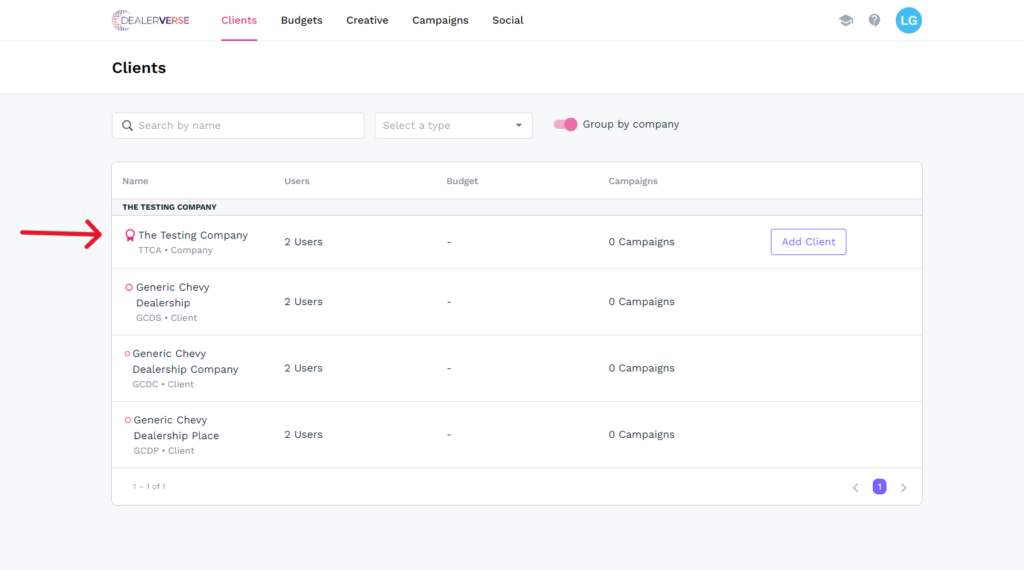The width and height of the screenshot is (1024, 570).
Task: Switch to the Budgets tab
Action: [301, 20]
